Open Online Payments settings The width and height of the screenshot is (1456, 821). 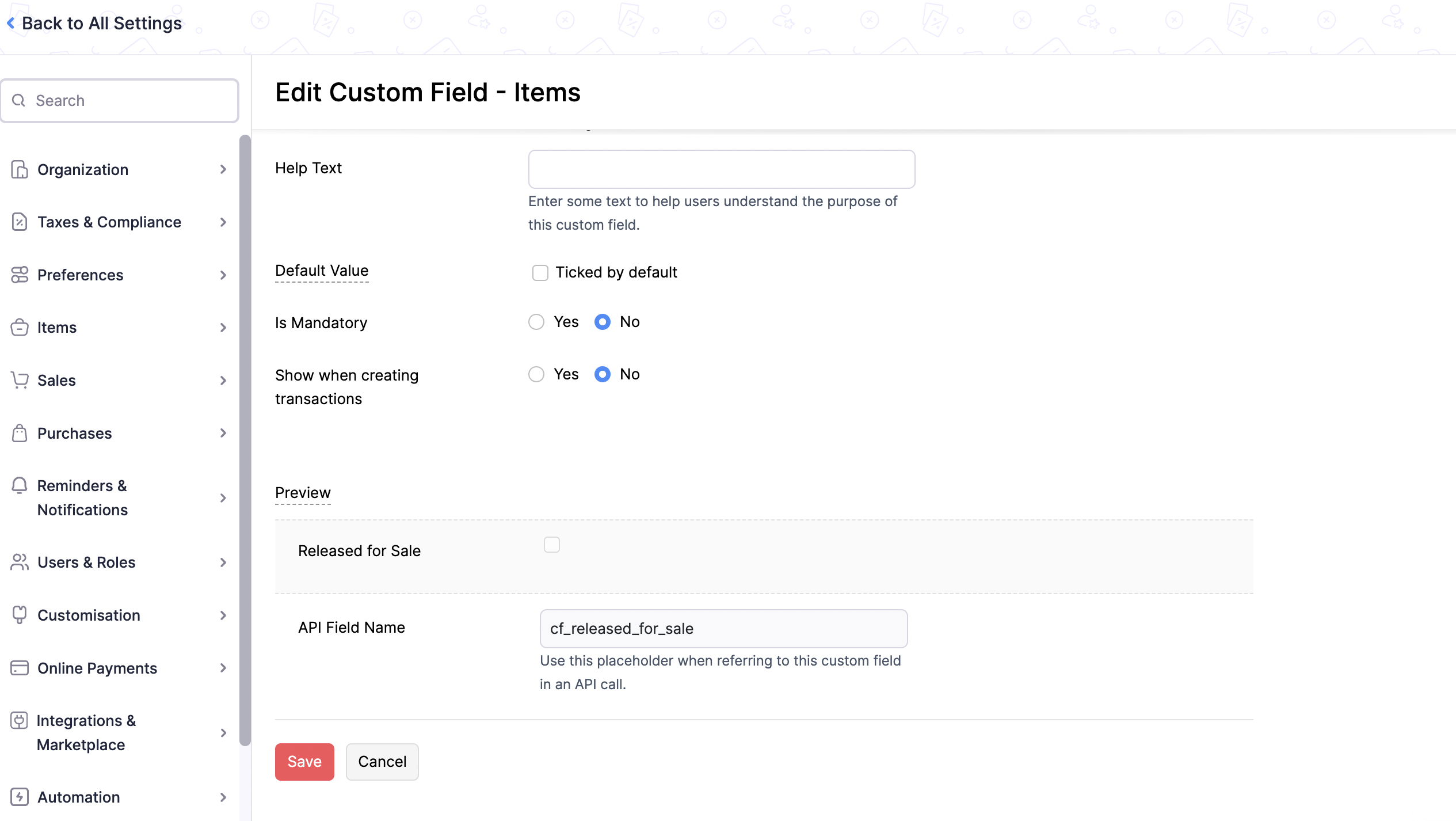click(x=119, y=668)
